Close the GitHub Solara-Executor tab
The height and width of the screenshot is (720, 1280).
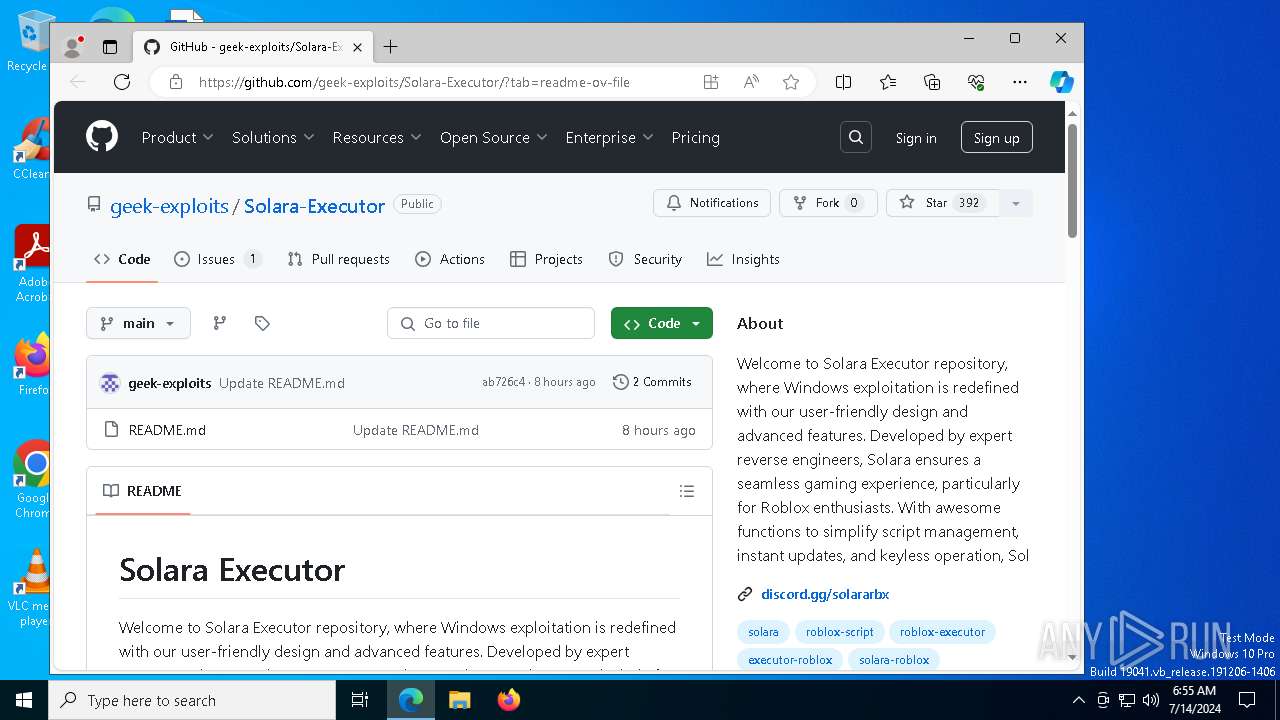[x=357, y=47]
